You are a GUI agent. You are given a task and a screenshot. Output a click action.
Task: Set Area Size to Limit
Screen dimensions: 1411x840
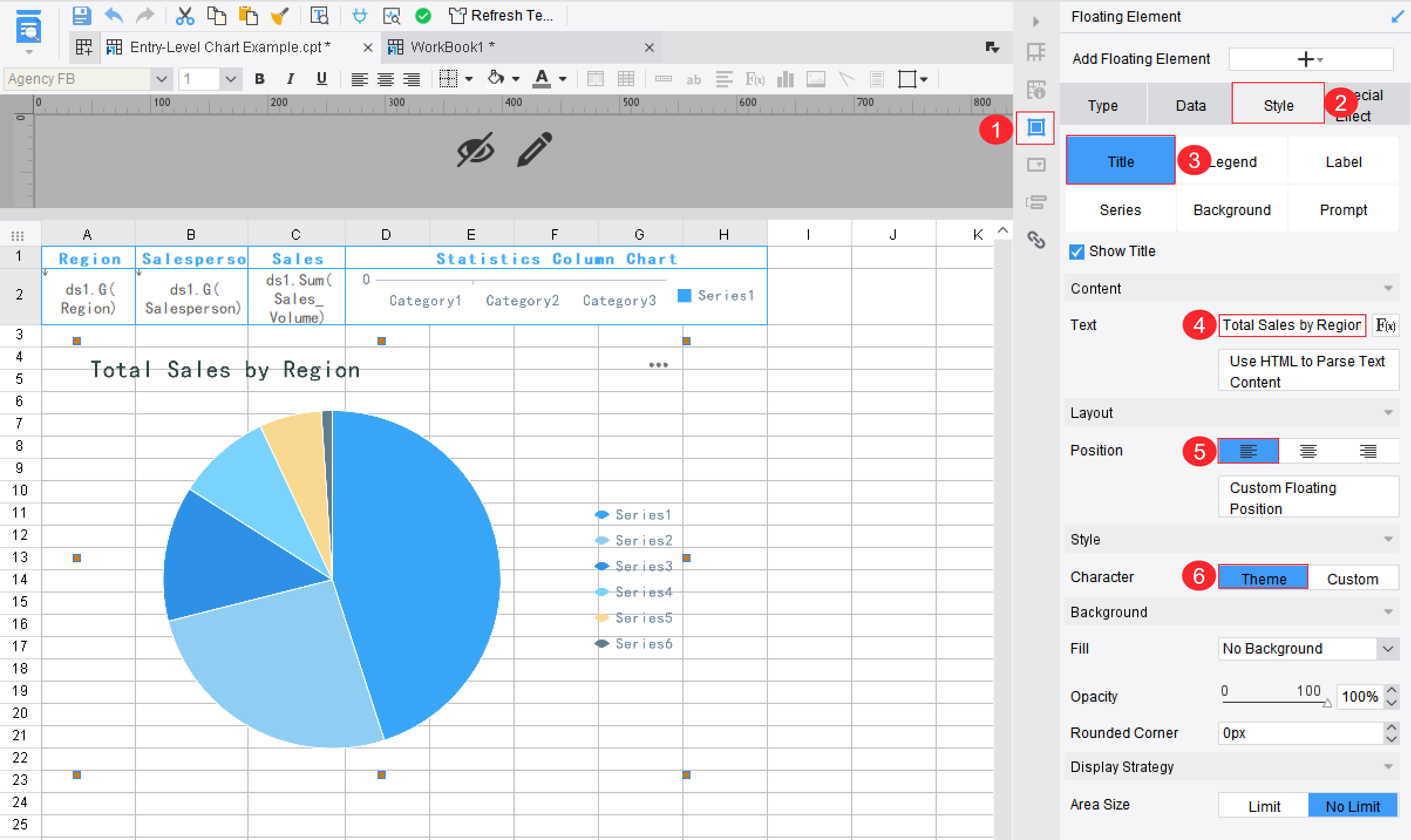click(1264, 806)
